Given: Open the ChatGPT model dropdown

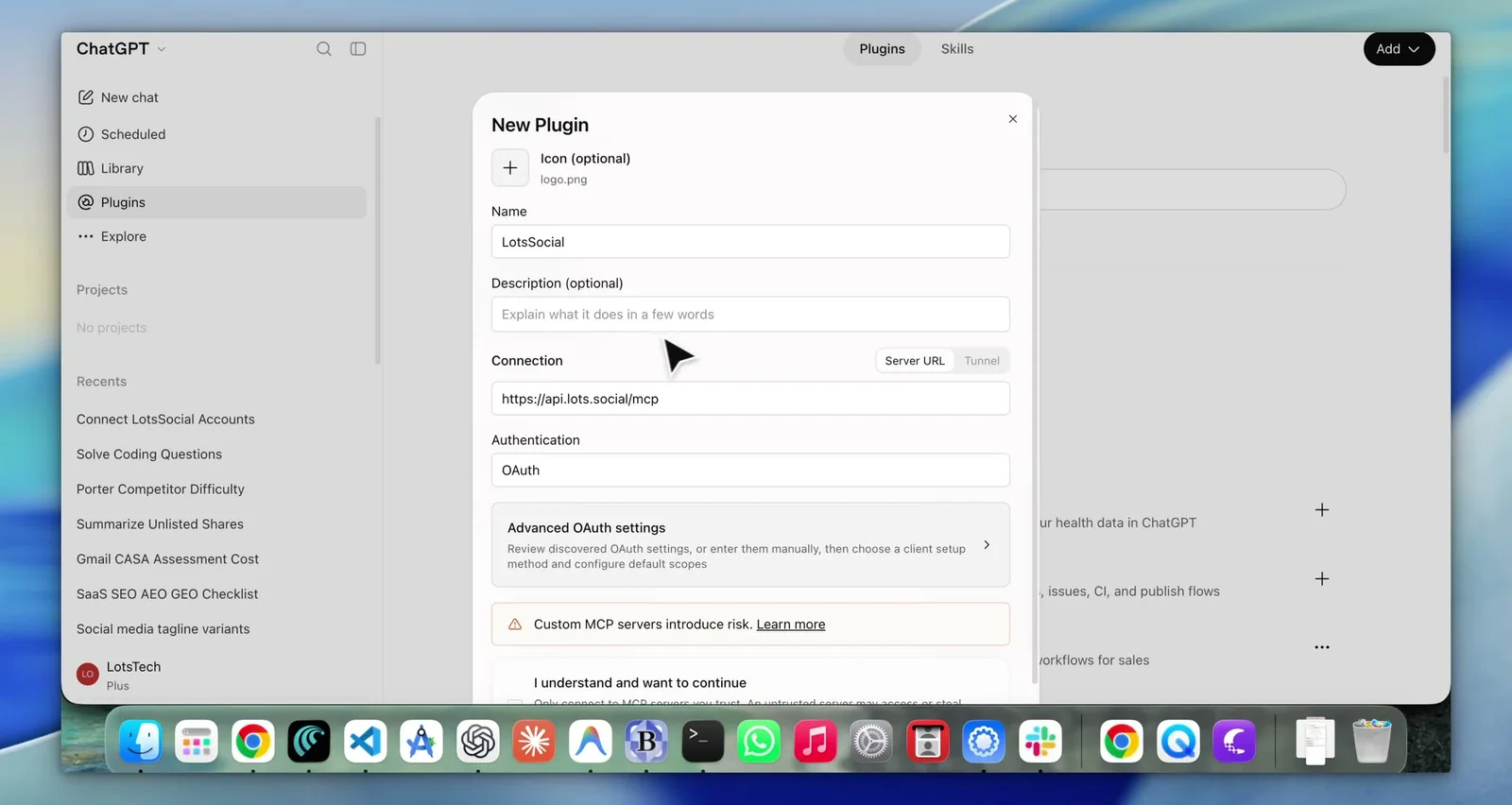Looking at the screenshot, I should (121, 49).
